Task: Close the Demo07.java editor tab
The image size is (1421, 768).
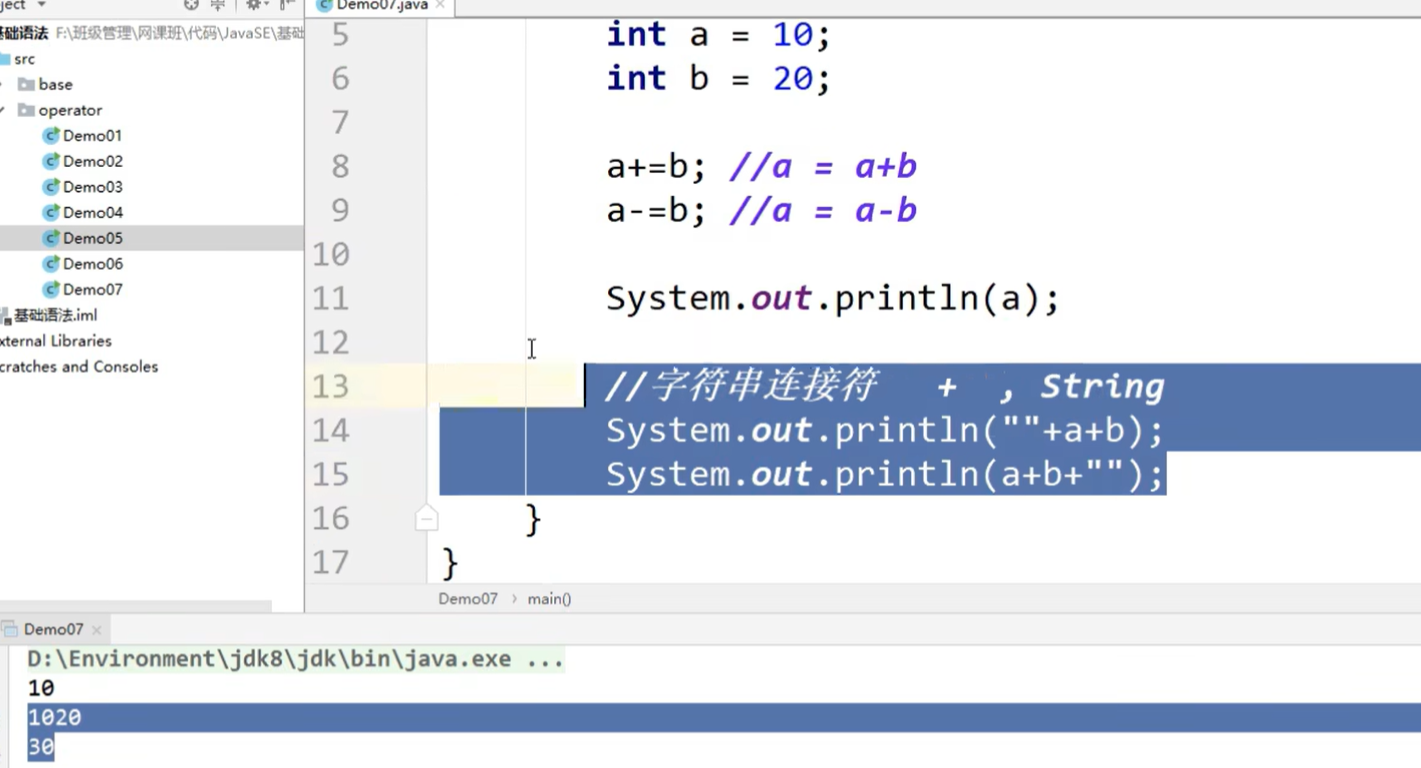Action: tap(441, 5)
